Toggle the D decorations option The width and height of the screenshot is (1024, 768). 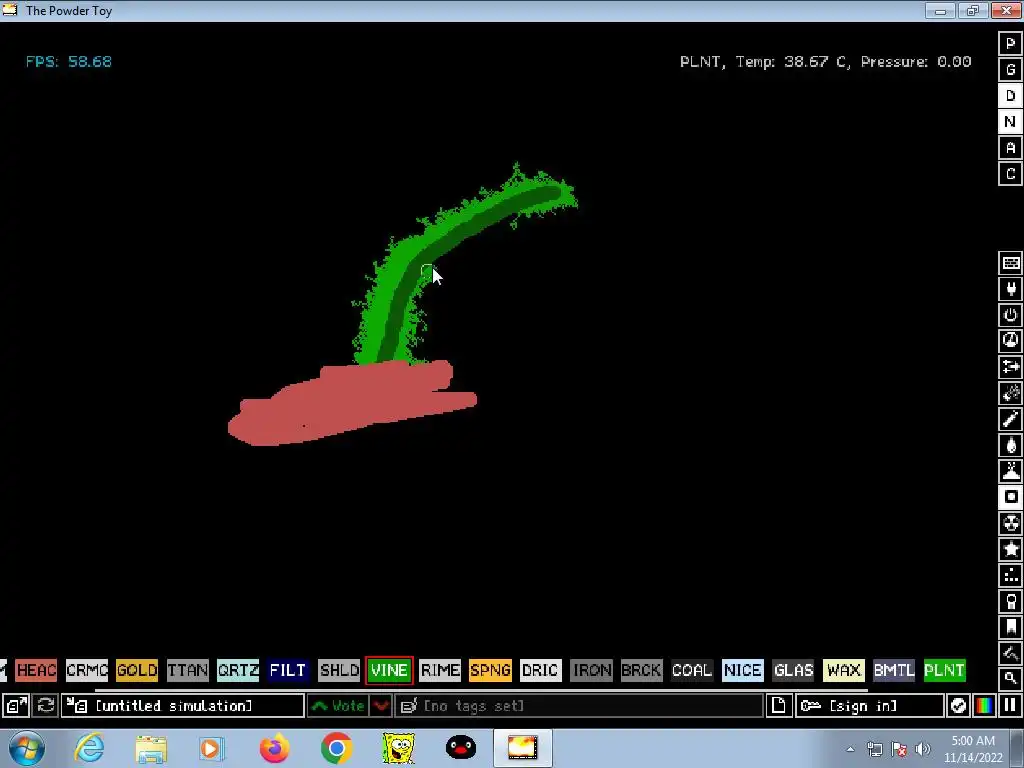coord(1010,96)
